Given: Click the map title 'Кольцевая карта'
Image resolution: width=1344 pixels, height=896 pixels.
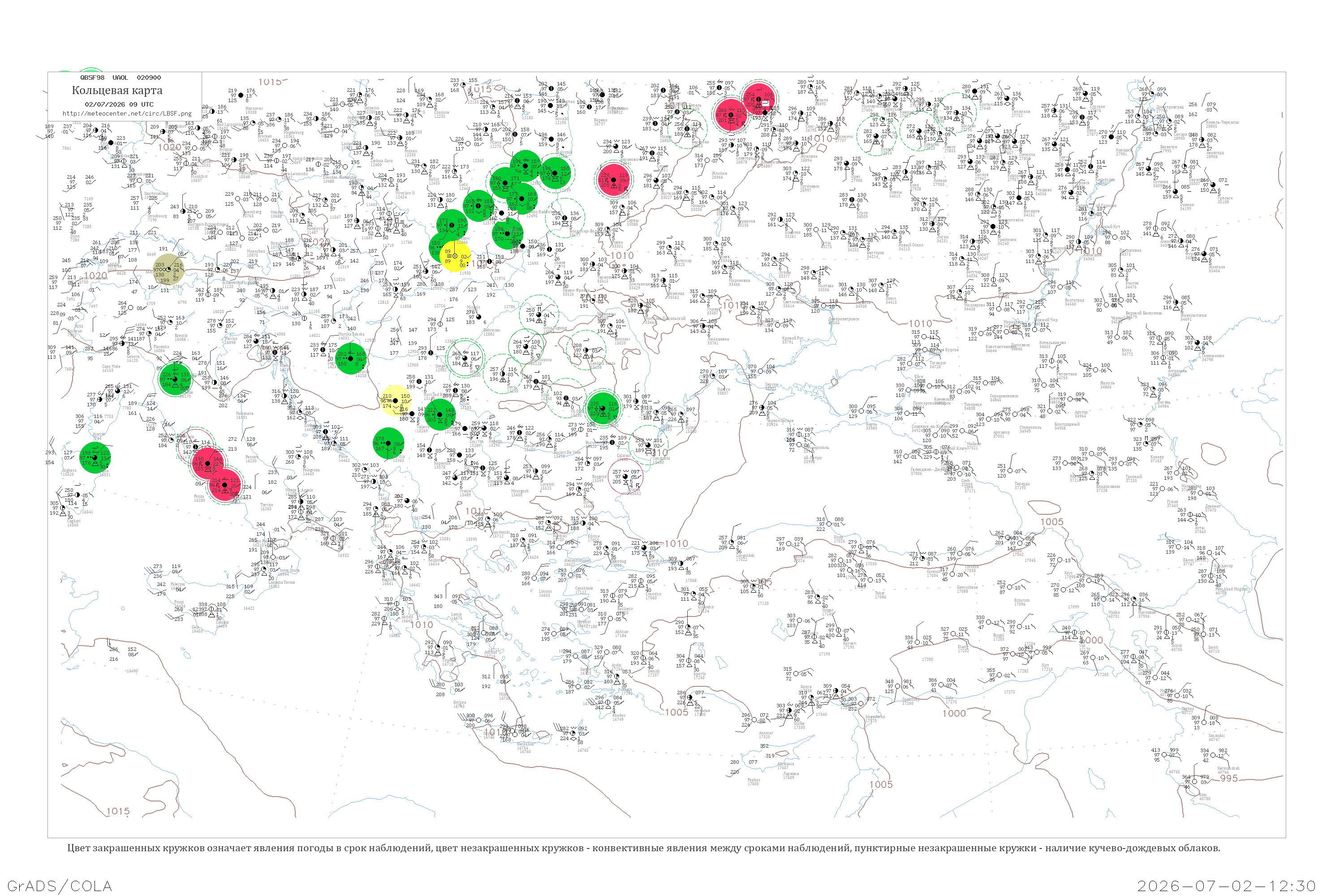Looking at the screenshot, I should pyautogui.click(x=117, y=90).
